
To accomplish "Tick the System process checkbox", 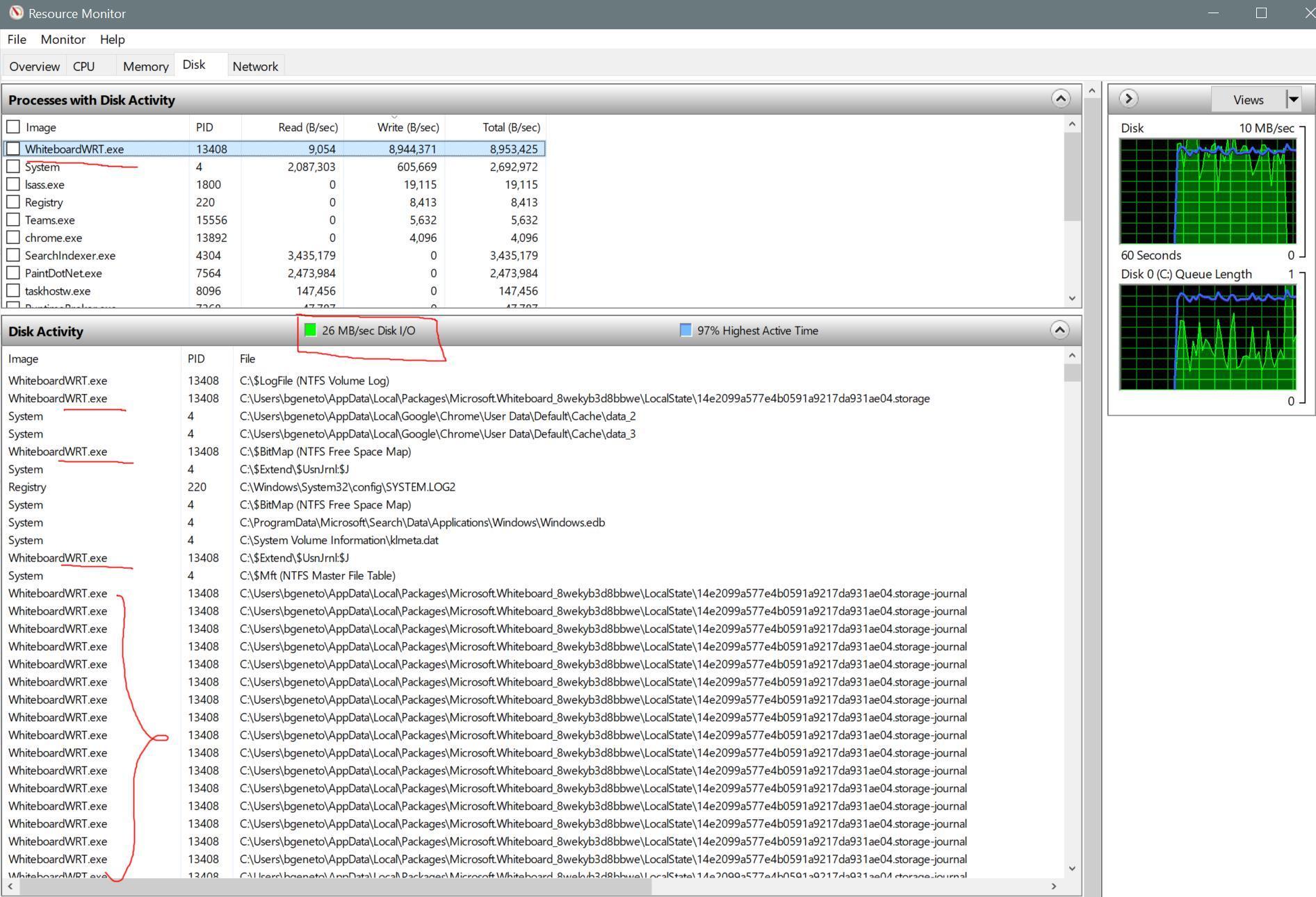I will [13, 167].
